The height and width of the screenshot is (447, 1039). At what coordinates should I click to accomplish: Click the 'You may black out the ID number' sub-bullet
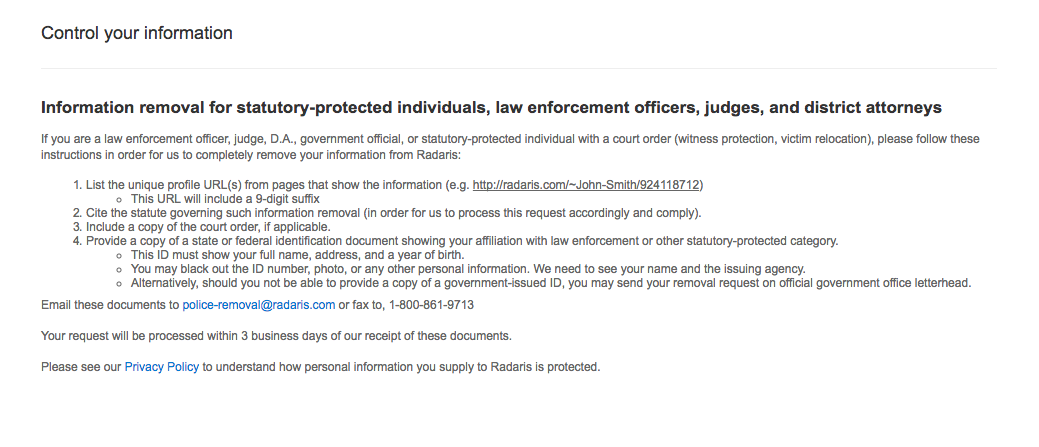[x=467, y=269]
